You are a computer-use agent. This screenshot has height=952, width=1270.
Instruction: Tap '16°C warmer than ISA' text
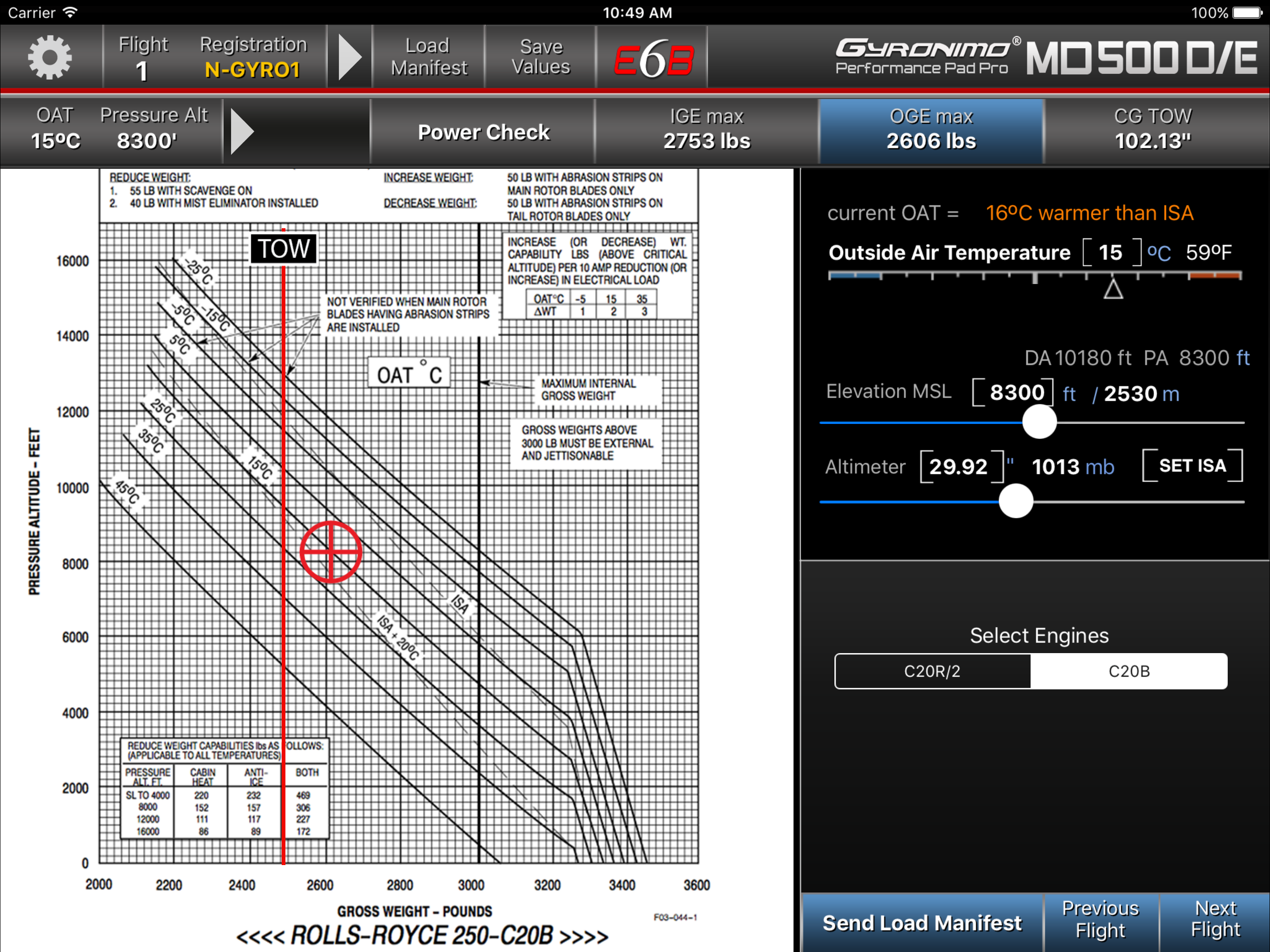pos(1089,213)
